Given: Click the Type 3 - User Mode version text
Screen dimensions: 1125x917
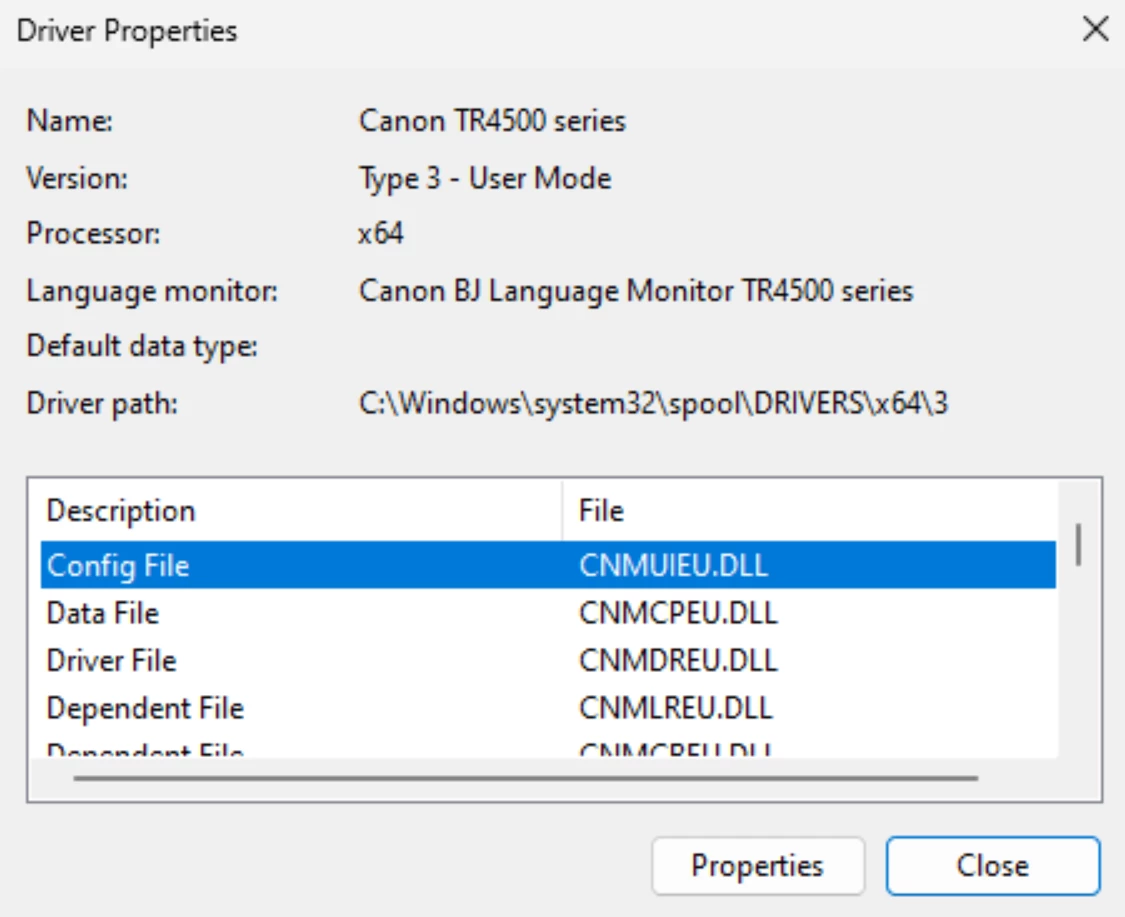Looking at the screenshot, I should [x=485, y=178].
